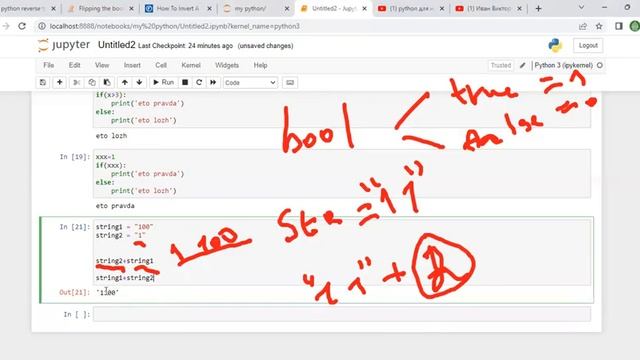This screenshot has width=640, height=360.
Task: Close the 'my python/' tab
Action: coord(287,9)
